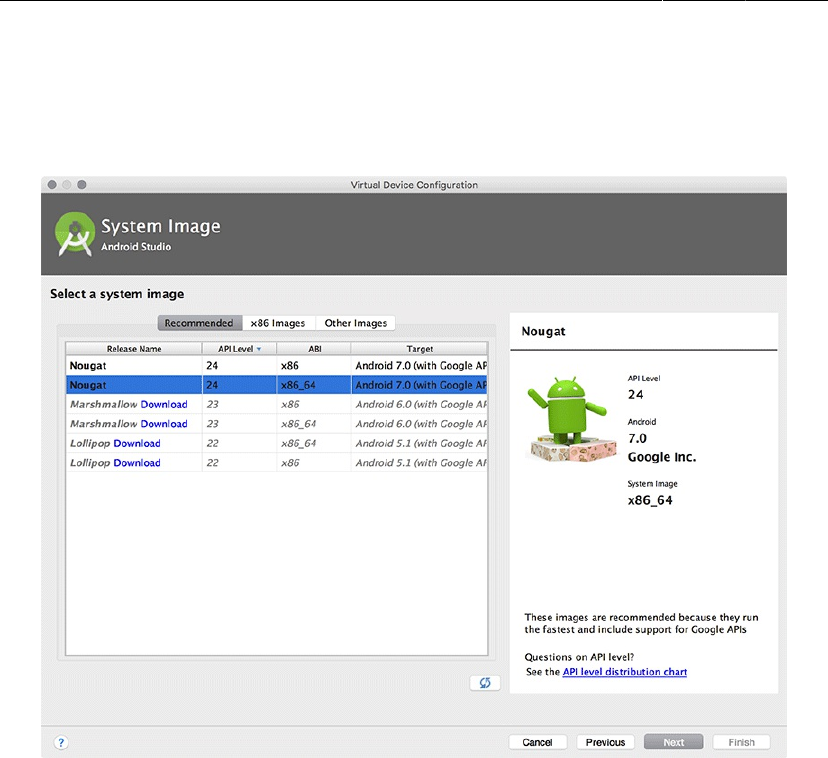Click the Finish button
This screenshot has height=758, width=828.
(x=741, y=742)
